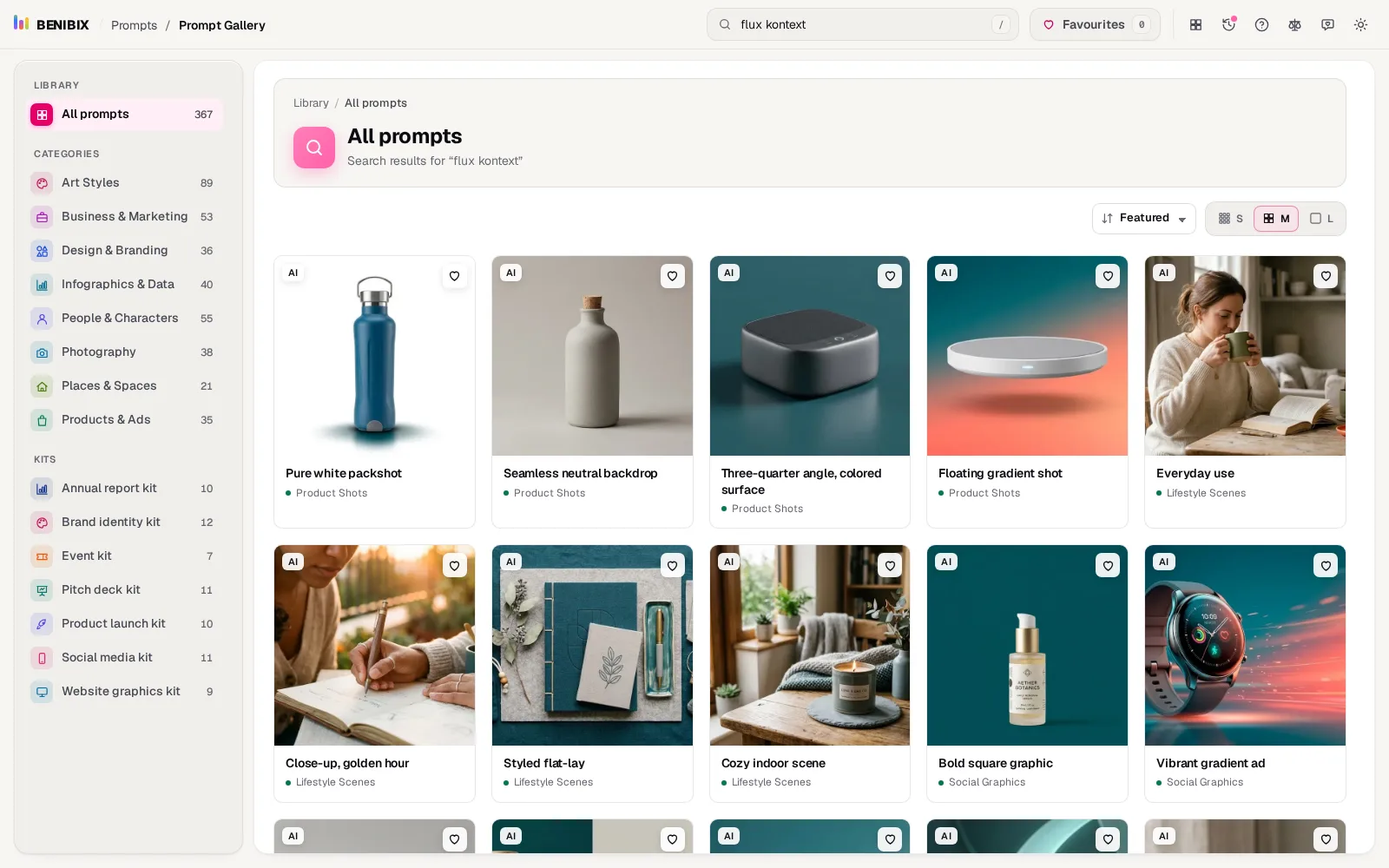Viewport: 1389px width, 868px height.
Task: Switch to small (S) grid size
Action: [1230, 219]
